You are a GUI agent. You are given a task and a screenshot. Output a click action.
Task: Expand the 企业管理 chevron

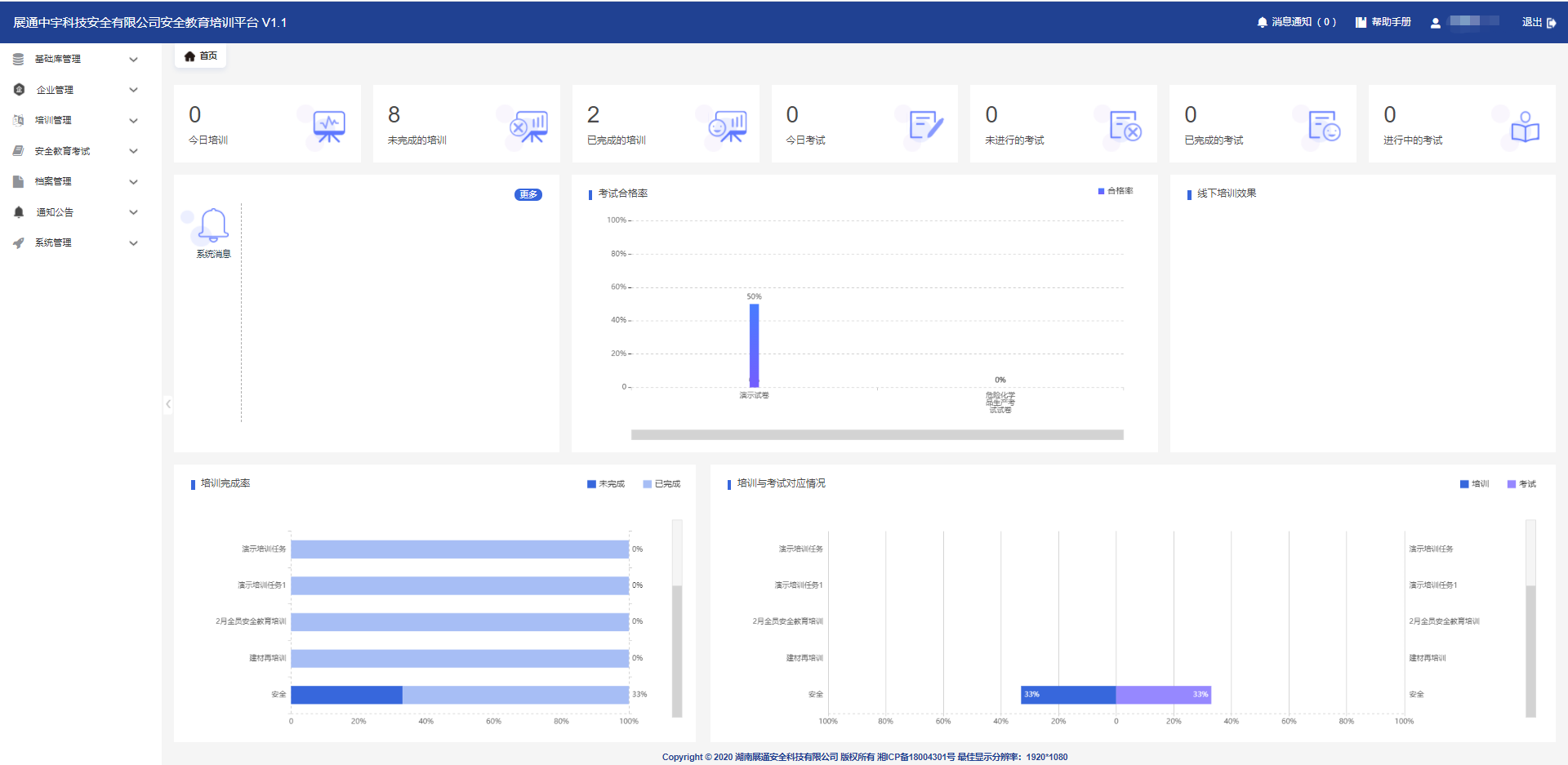pyautogui.click(x=134, y=90)
